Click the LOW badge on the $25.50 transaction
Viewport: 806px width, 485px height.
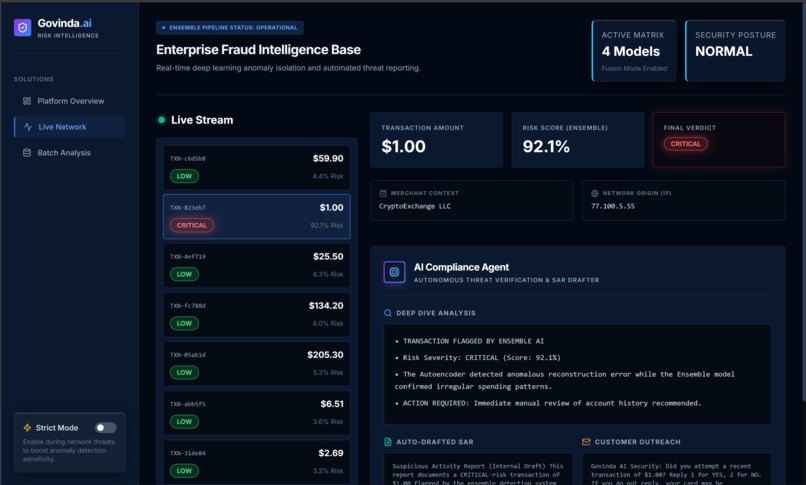pyautogui.click(x=184, y=274)
